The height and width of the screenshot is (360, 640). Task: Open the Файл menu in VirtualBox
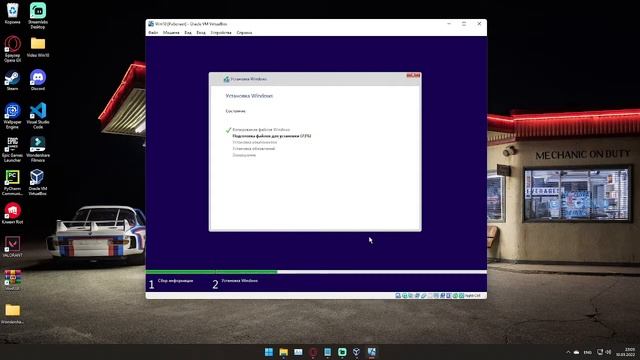[153, 33]
